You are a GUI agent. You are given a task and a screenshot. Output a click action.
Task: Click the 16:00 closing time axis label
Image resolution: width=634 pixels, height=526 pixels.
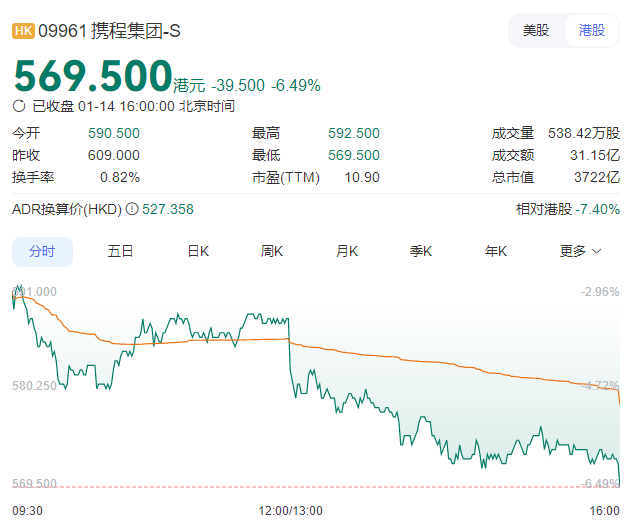pyautogui.click(x=605, y=510)
